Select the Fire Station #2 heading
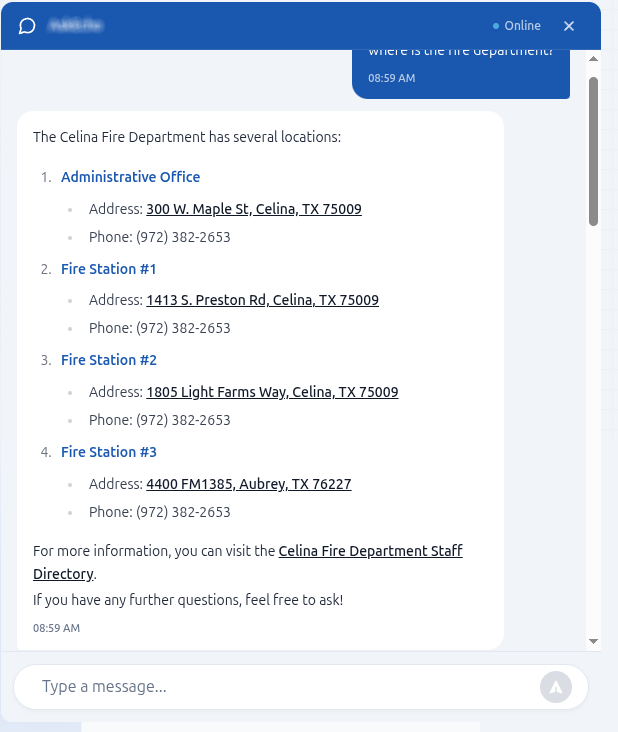 click(x=109, y=360)
